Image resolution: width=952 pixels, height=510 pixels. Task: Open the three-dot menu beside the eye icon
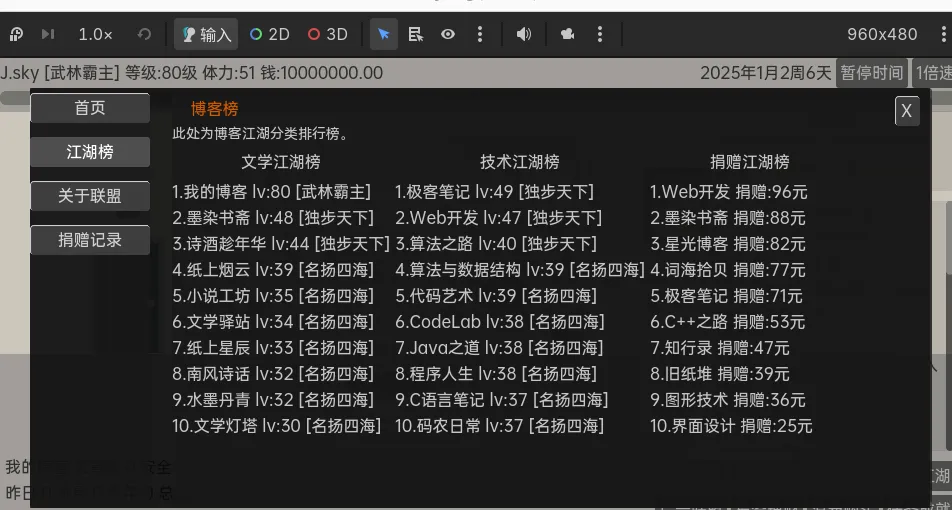point(480,34)
